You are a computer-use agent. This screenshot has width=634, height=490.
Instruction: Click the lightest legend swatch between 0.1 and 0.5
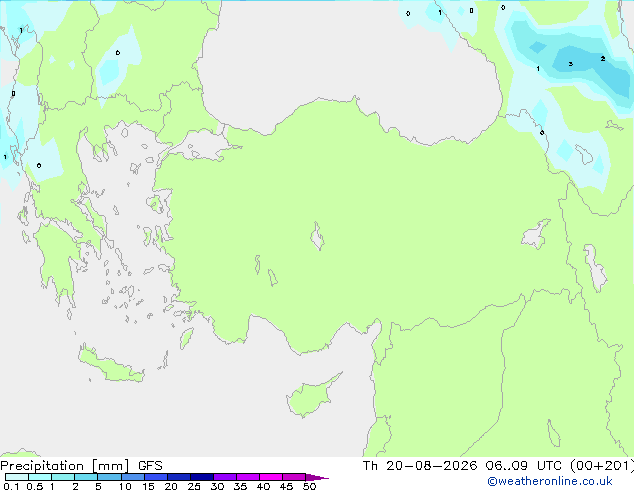point(17,477)
